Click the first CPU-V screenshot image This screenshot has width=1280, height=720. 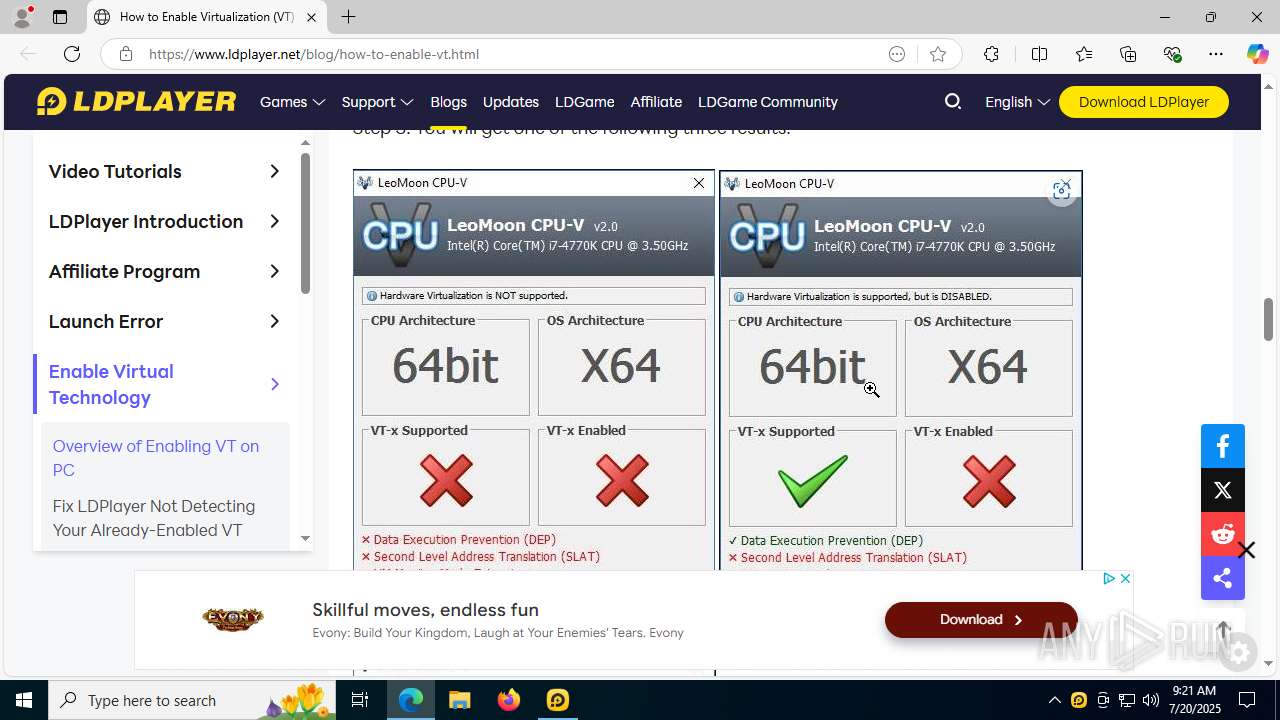[534, 371]
